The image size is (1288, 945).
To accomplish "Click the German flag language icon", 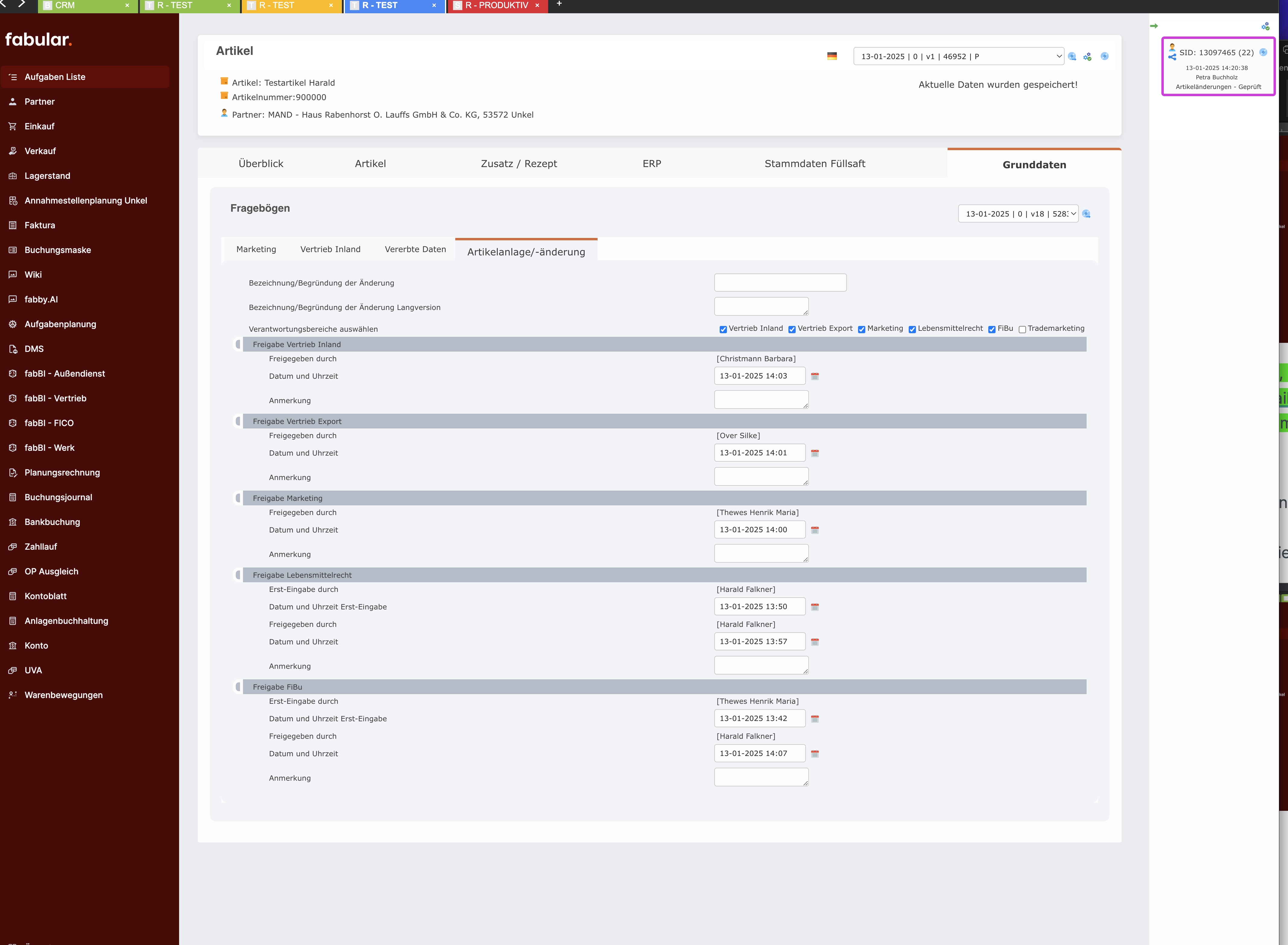I will click(833, 57).
